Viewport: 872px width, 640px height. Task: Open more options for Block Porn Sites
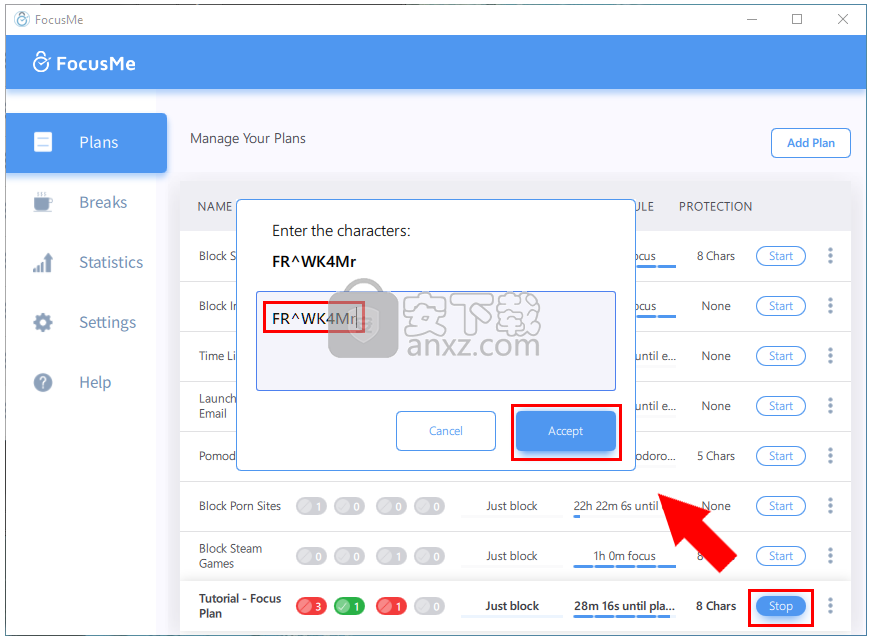(830, 505)
